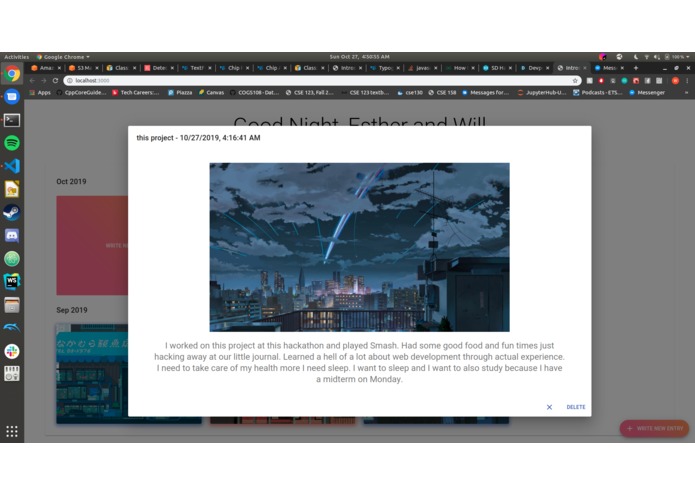Viewport: 695px width, 494px height.
Task: Switch to the SD Hacks tab
Action: coord(498,68)
